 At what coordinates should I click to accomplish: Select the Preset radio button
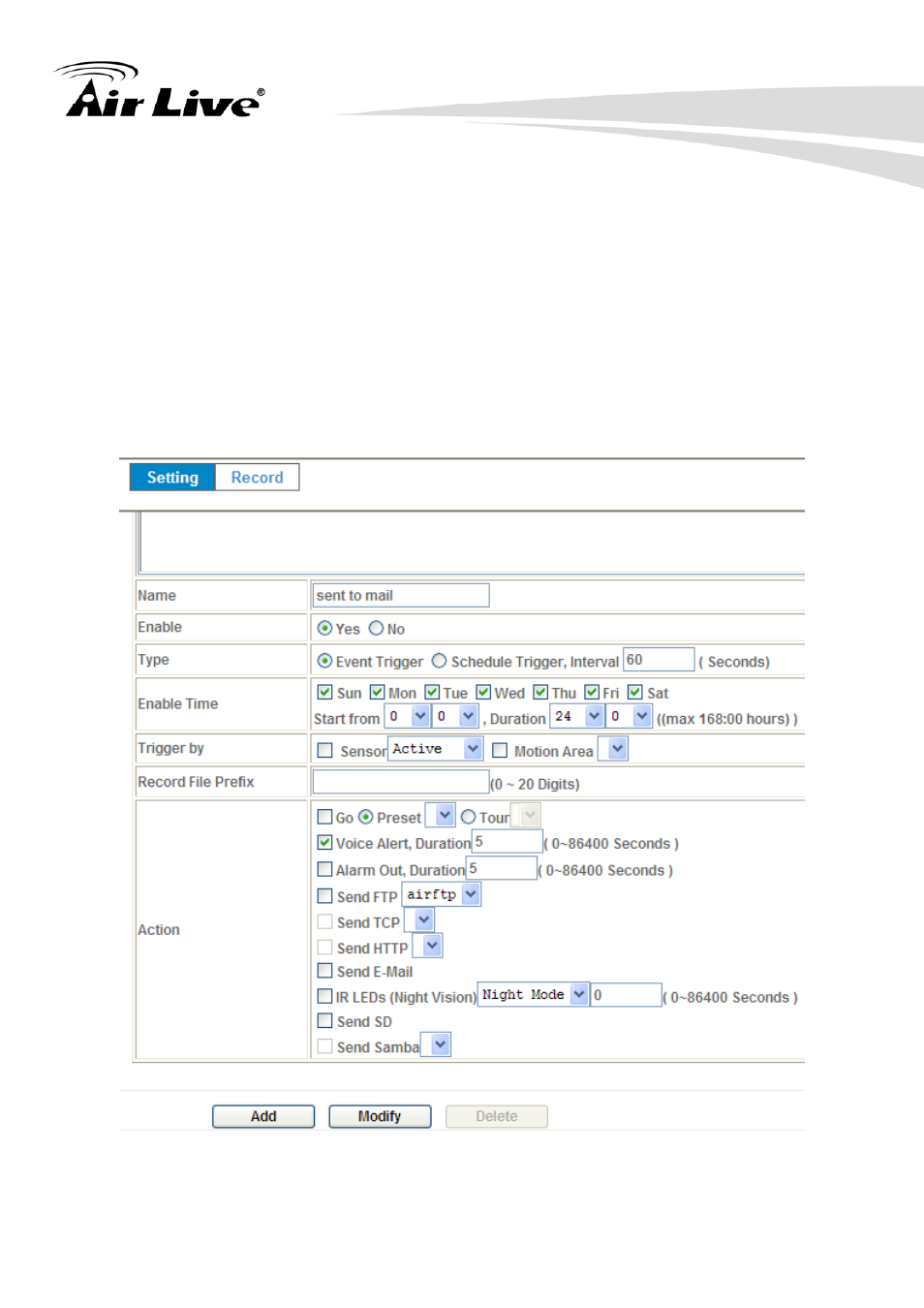click(366, 817)
